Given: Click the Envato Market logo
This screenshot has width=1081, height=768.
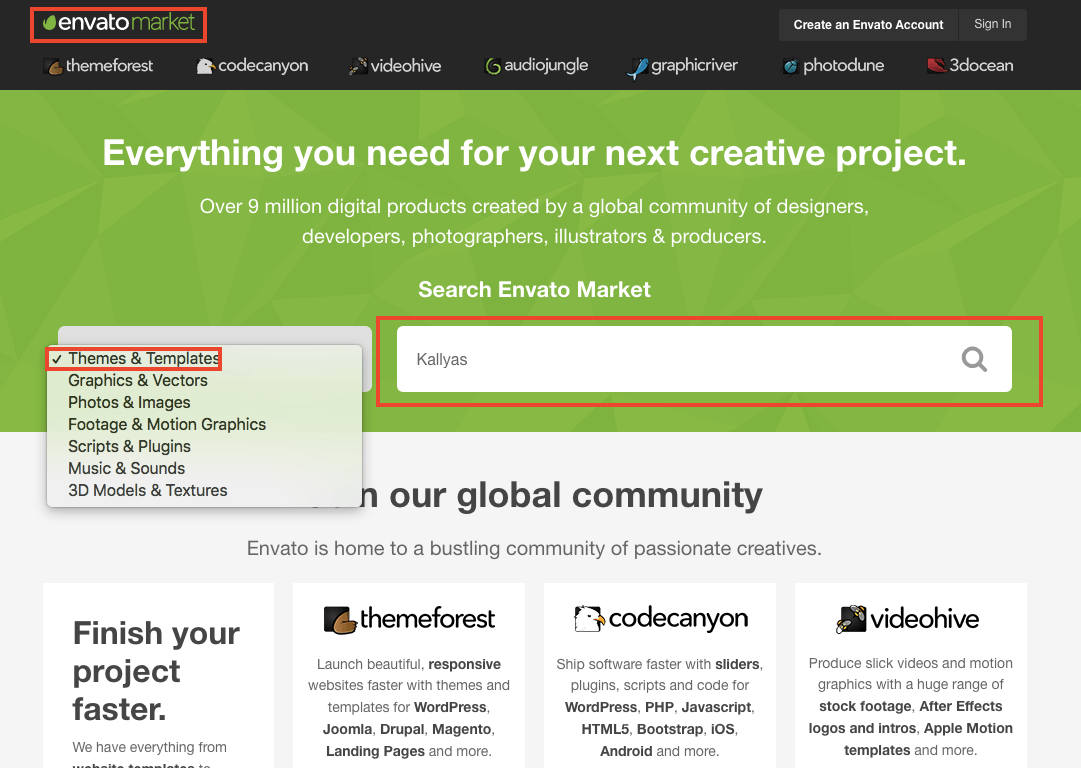Looking at the screenshot, I should tap(119, 23).
